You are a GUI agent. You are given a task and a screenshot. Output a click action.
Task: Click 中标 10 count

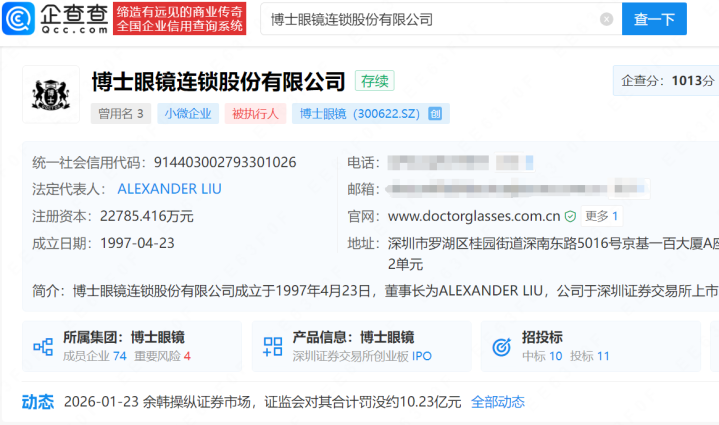[x=542, y=356]
